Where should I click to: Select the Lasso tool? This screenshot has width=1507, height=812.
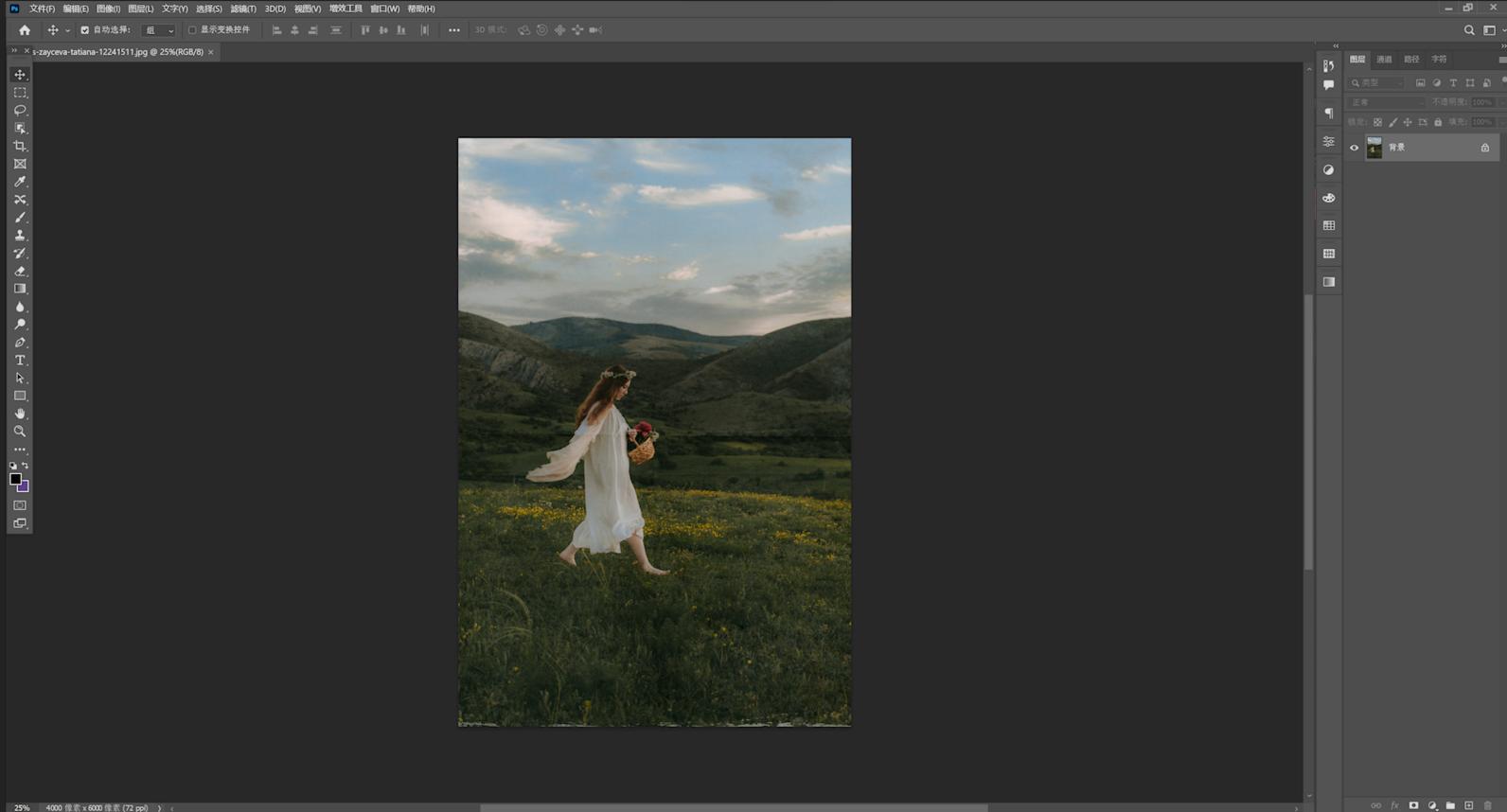20,111
